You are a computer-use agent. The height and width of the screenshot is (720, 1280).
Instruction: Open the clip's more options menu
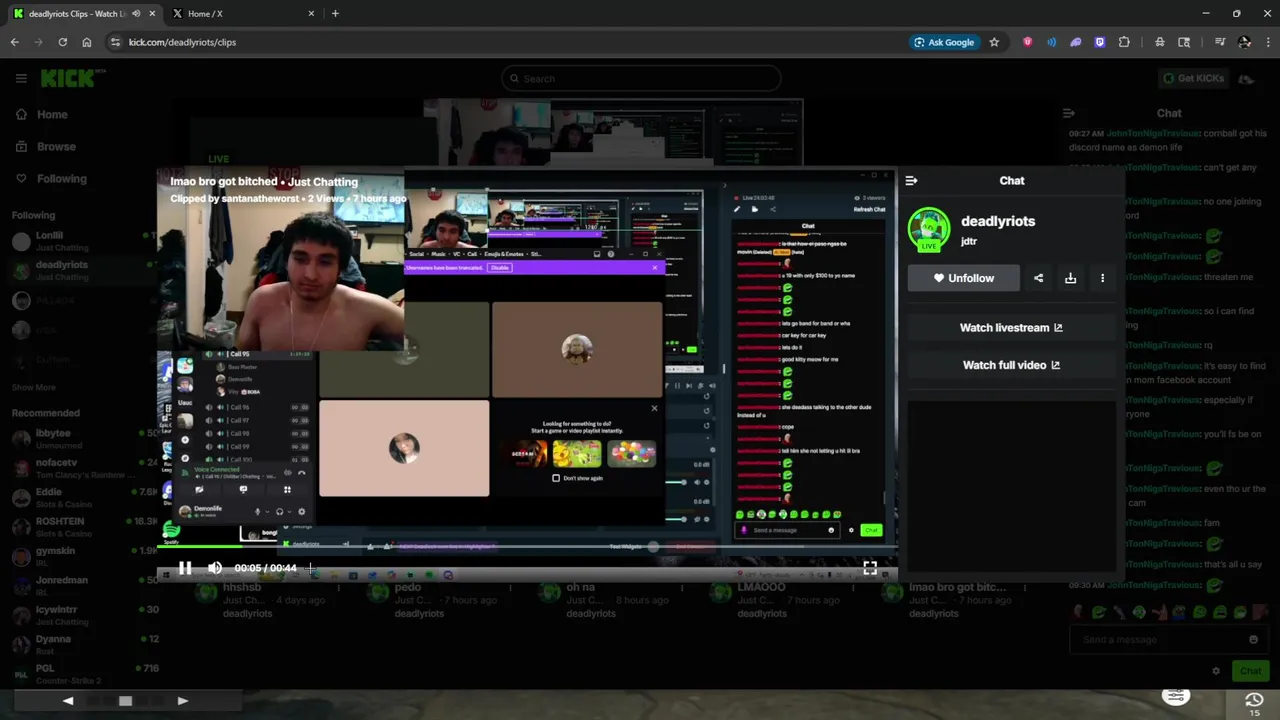point(1102,278)
